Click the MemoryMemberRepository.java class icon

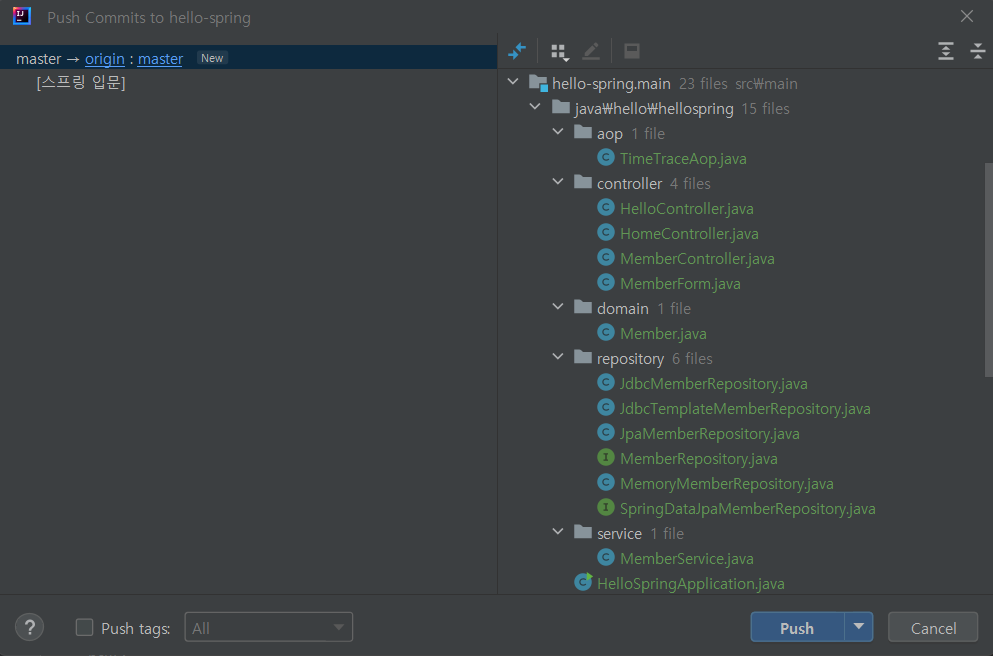pos(605,483)
